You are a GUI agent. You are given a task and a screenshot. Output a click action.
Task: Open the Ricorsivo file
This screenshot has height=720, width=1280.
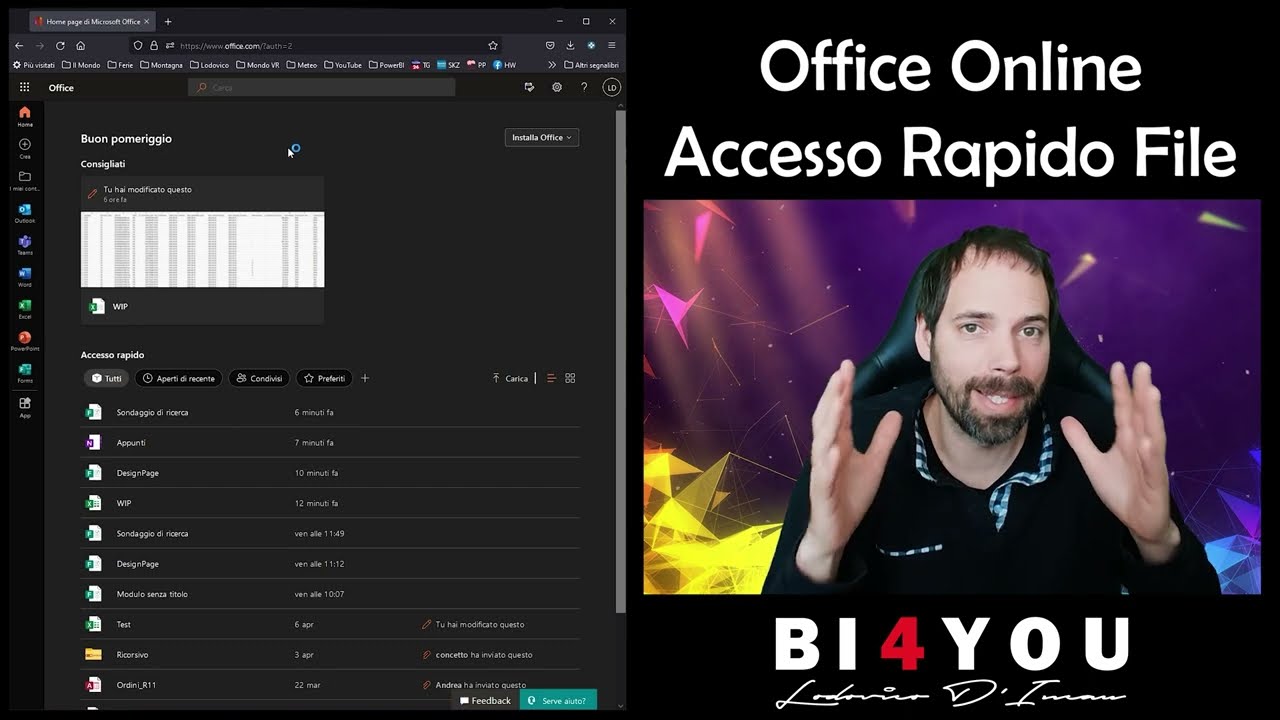330,655
